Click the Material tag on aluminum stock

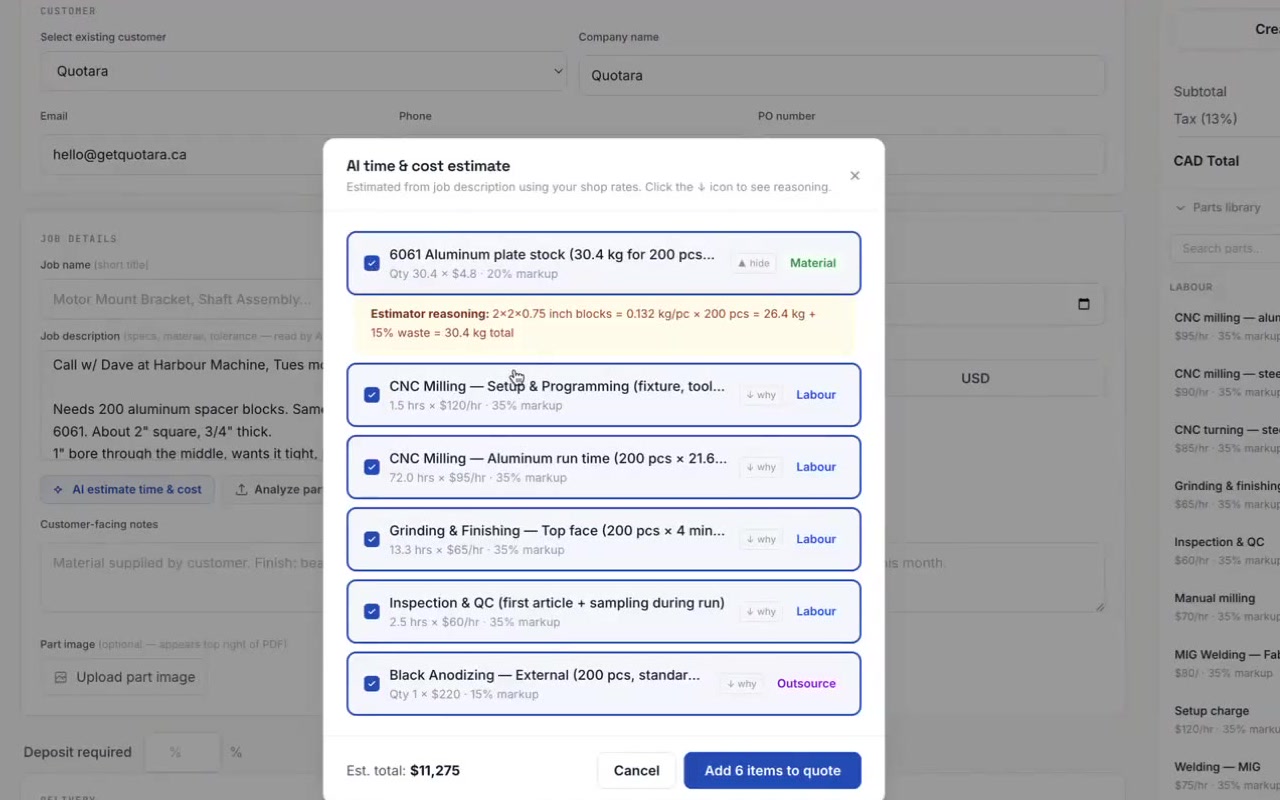[813, 263]
